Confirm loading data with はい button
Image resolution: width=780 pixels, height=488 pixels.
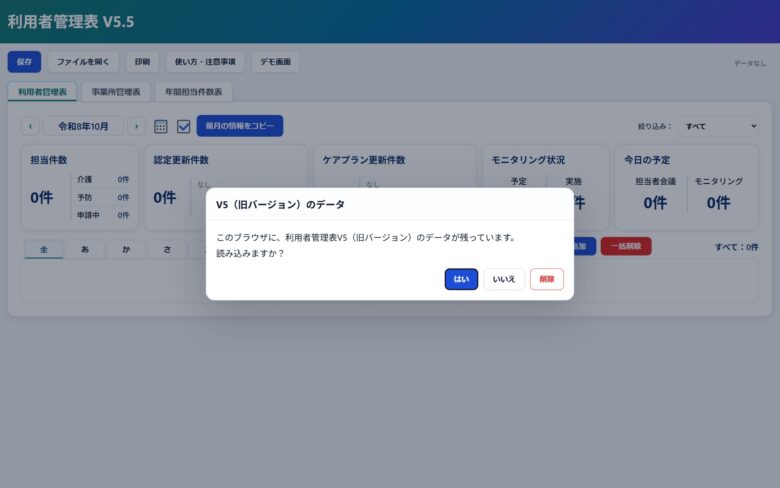(461, 279)
